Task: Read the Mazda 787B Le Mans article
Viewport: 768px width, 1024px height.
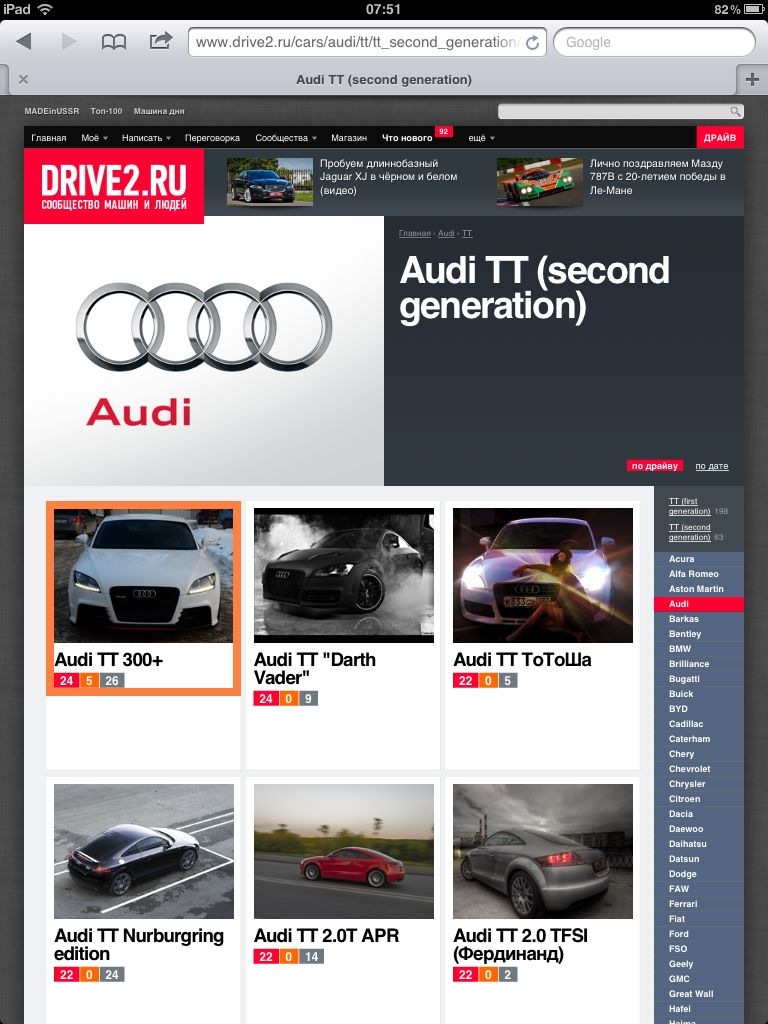Action: coord(658,177)
